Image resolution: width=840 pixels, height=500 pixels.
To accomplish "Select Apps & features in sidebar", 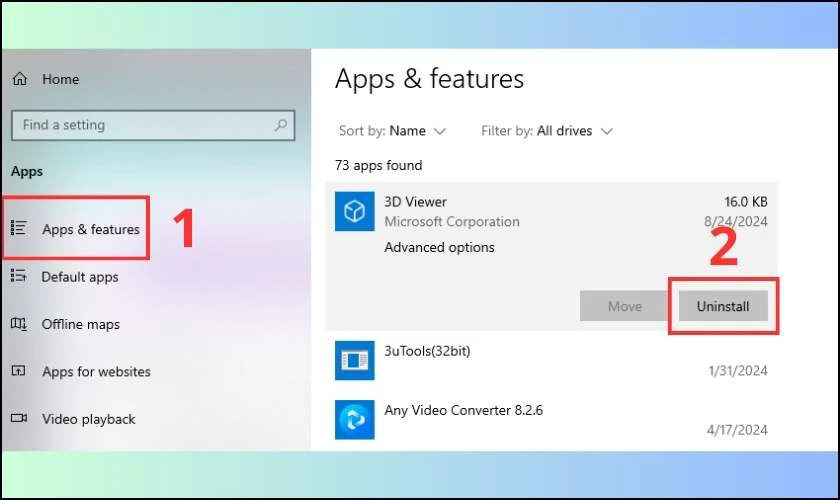I will tap(91, 229).
